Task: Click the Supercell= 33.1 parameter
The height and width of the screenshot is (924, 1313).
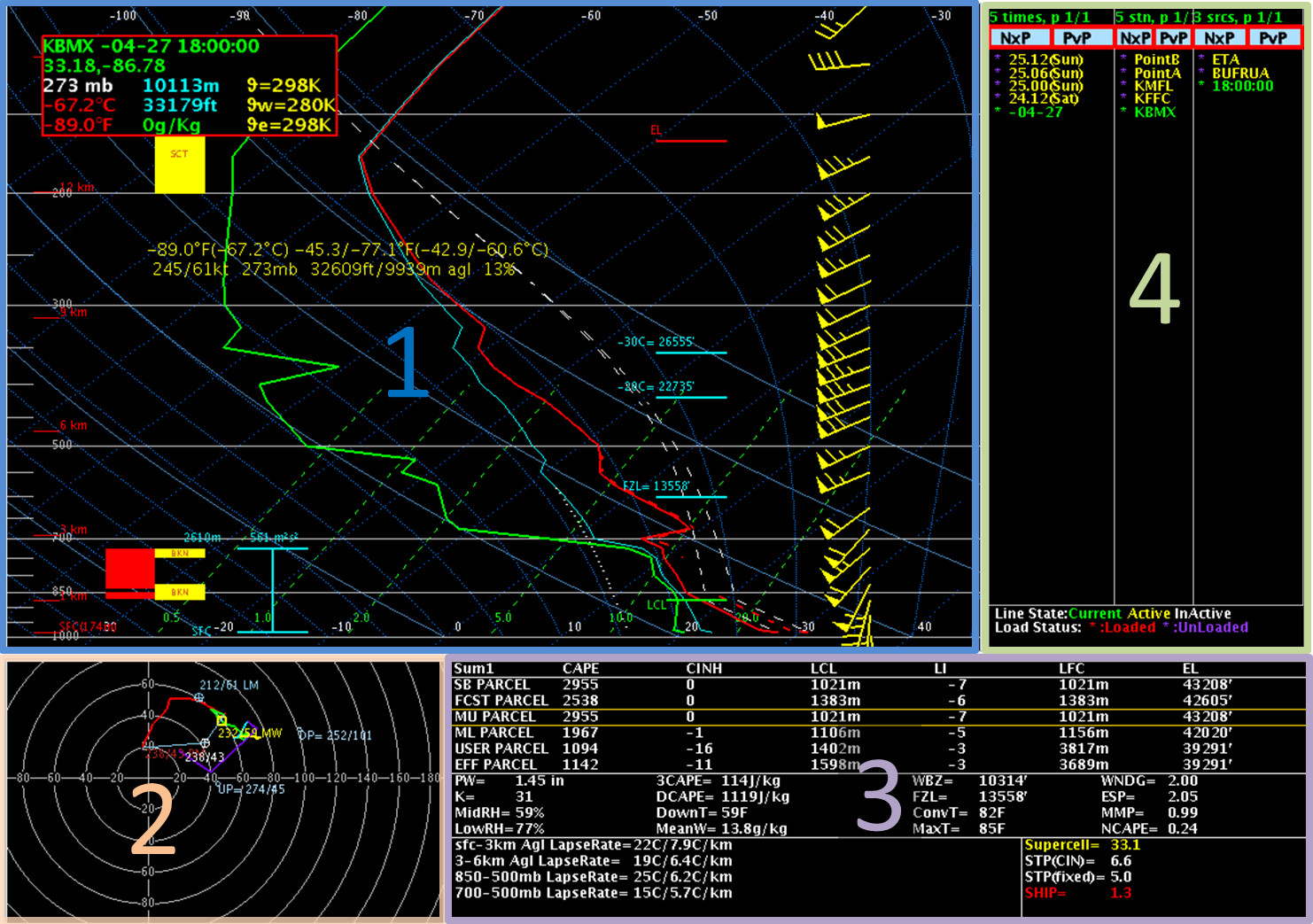Action: click(1083, 844)
